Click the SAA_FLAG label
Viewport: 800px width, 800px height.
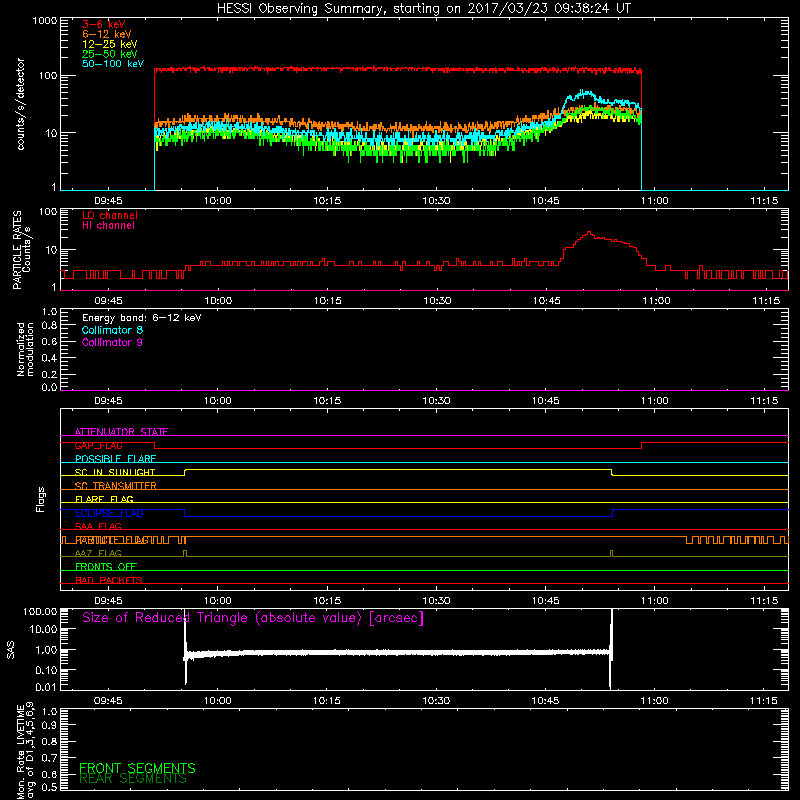pos(98,526)
